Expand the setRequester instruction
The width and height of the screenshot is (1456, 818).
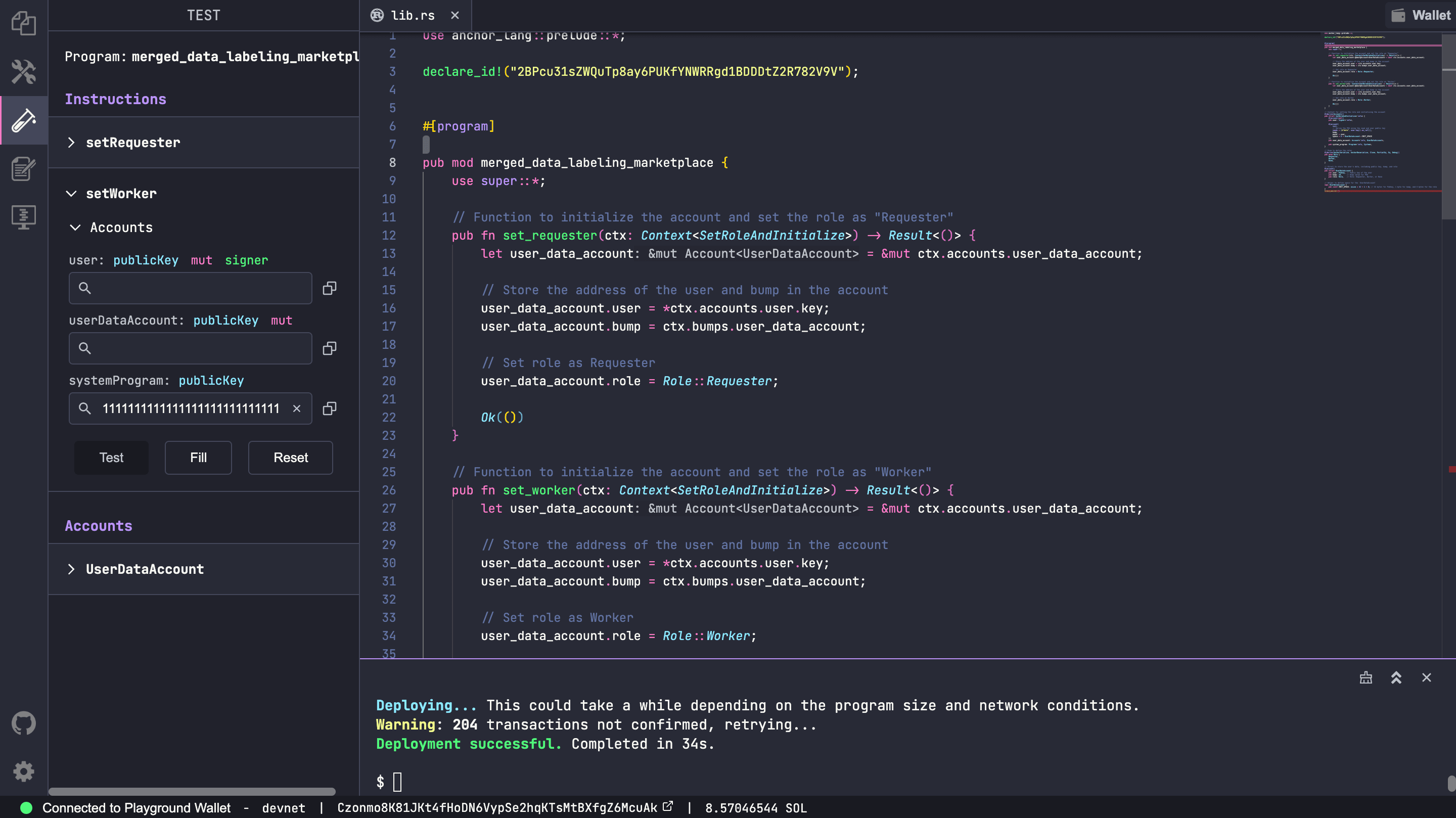tap(203, 143)
